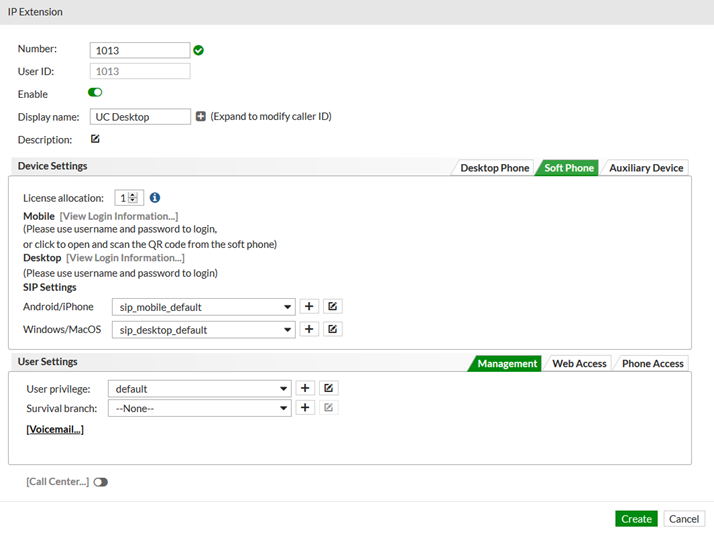Click the Display name input field

(x=140, y=117)
